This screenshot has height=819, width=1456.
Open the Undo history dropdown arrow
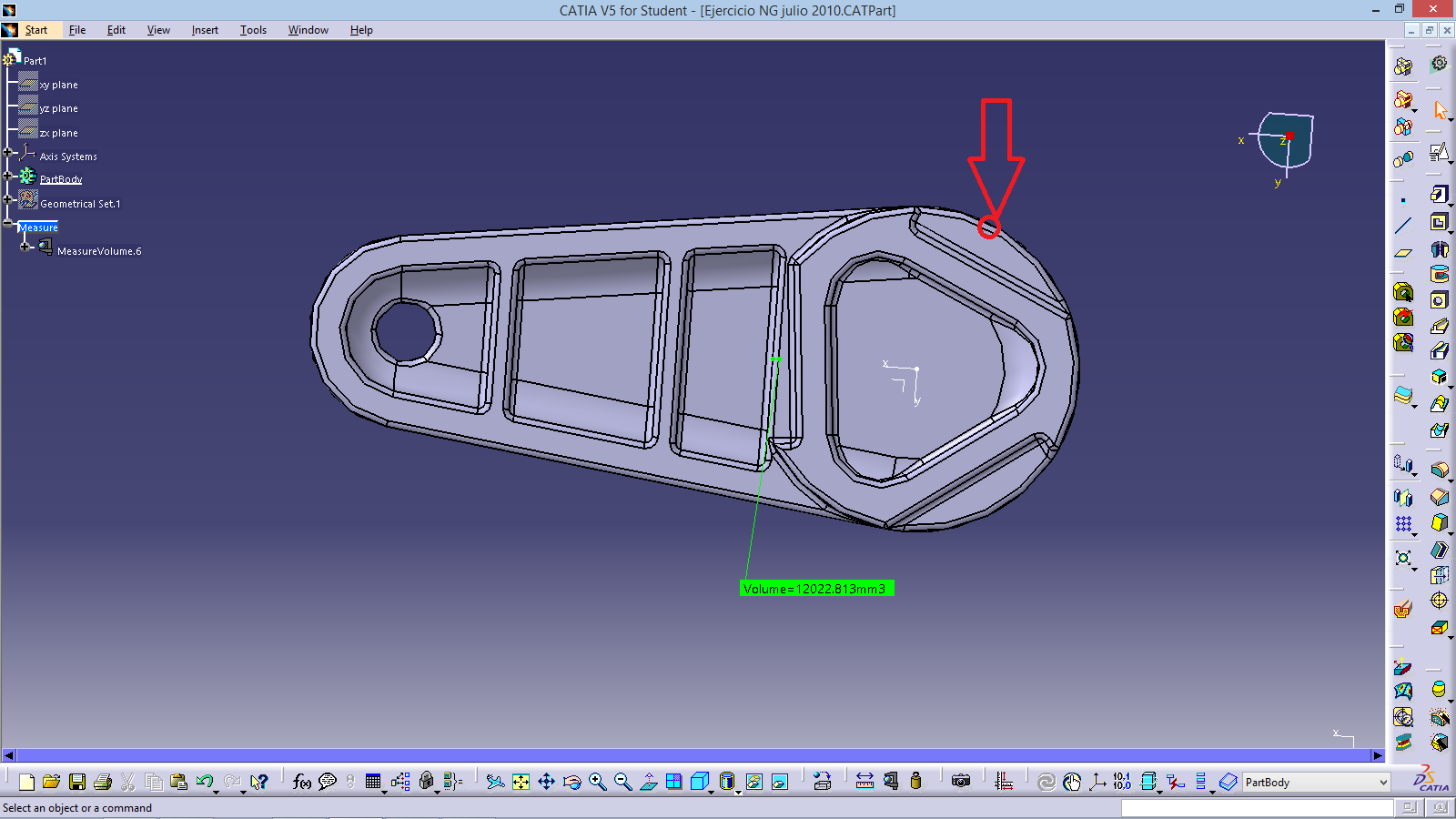(x=217, y=792)
